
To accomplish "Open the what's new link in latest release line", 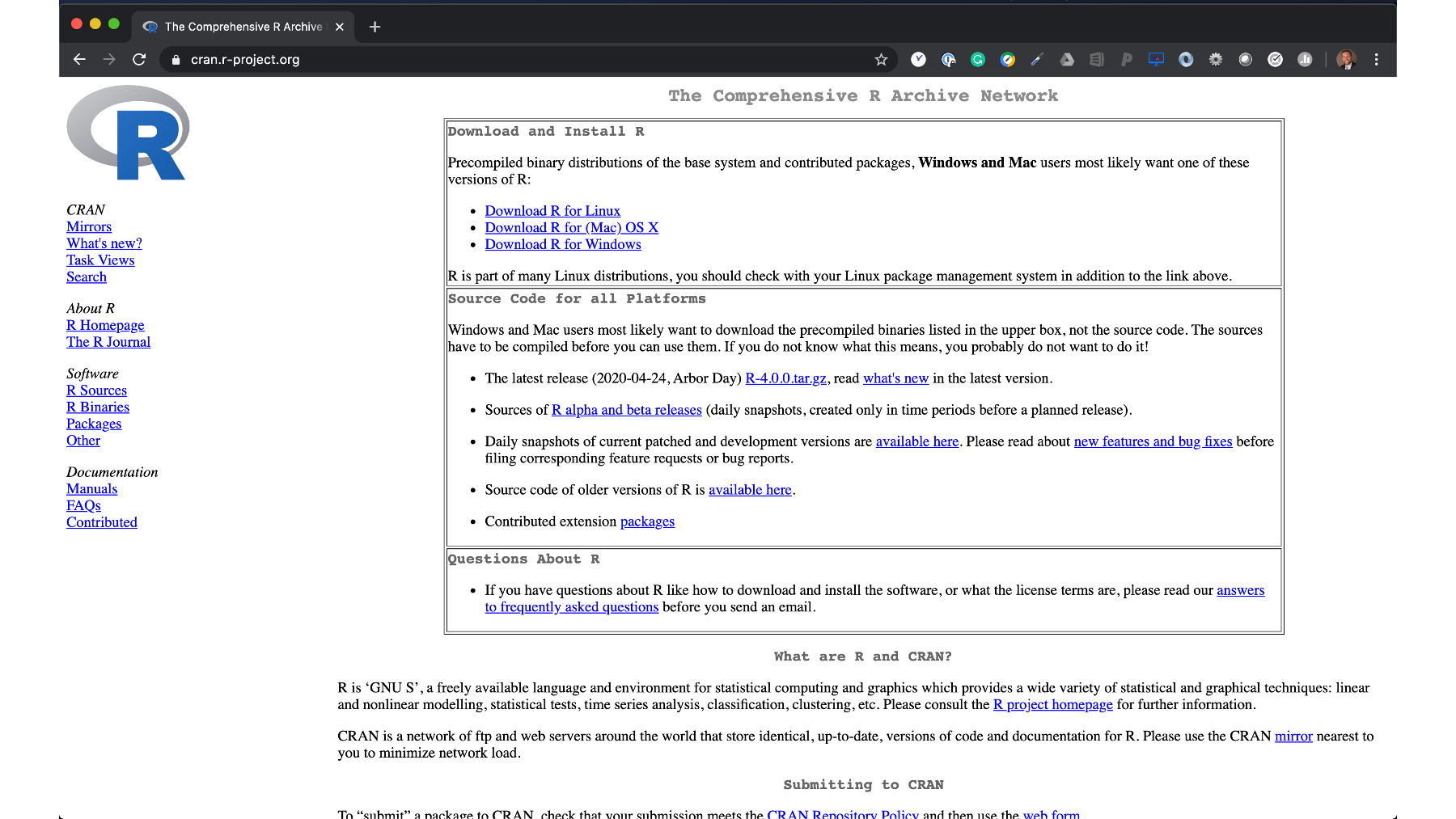I will click(895, 378).
